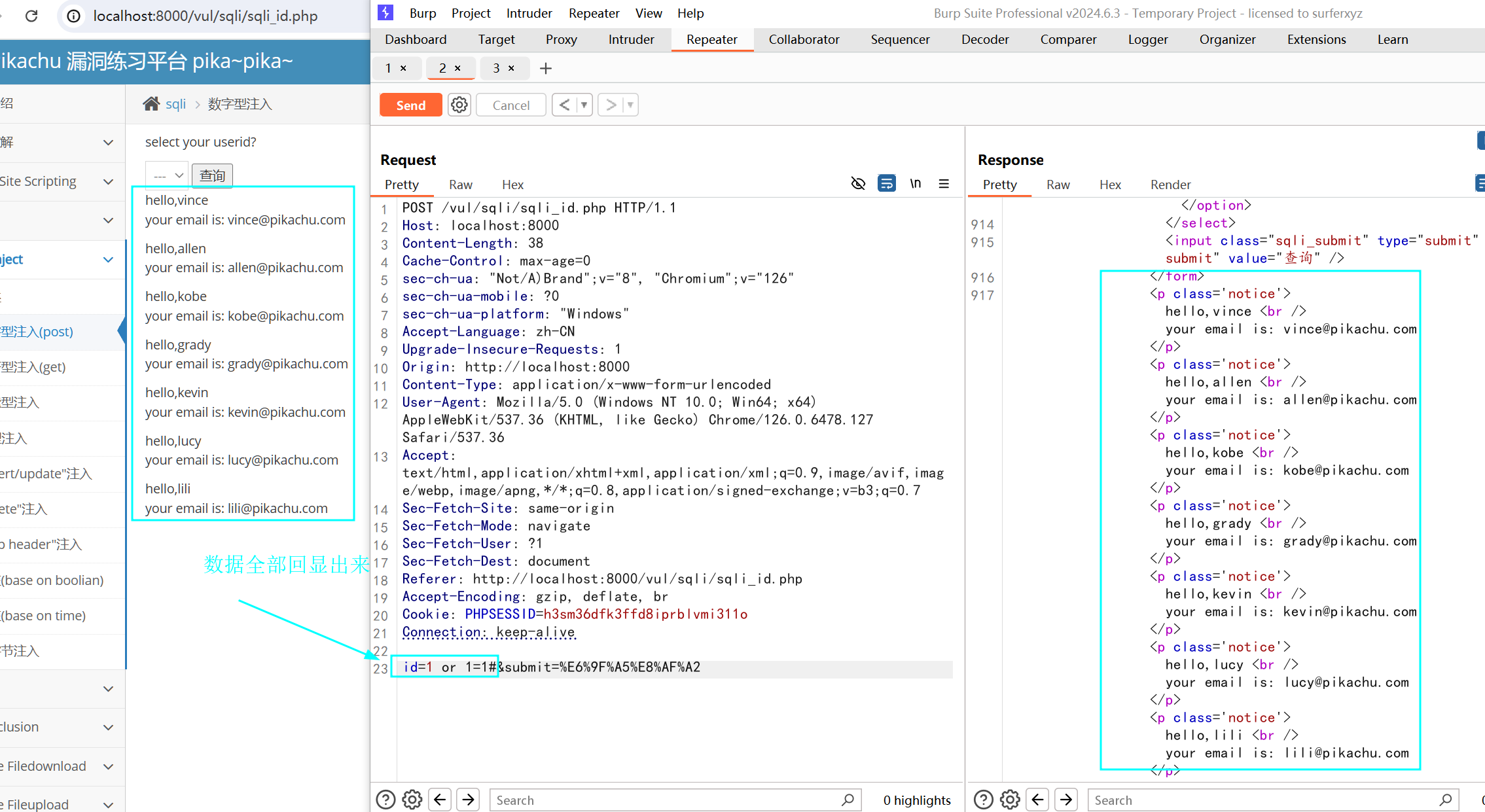This screenshot has width=1485, height=812.
Task: Close Repeater tab 2
Action: pyautogui.click(x=458, y=68)
